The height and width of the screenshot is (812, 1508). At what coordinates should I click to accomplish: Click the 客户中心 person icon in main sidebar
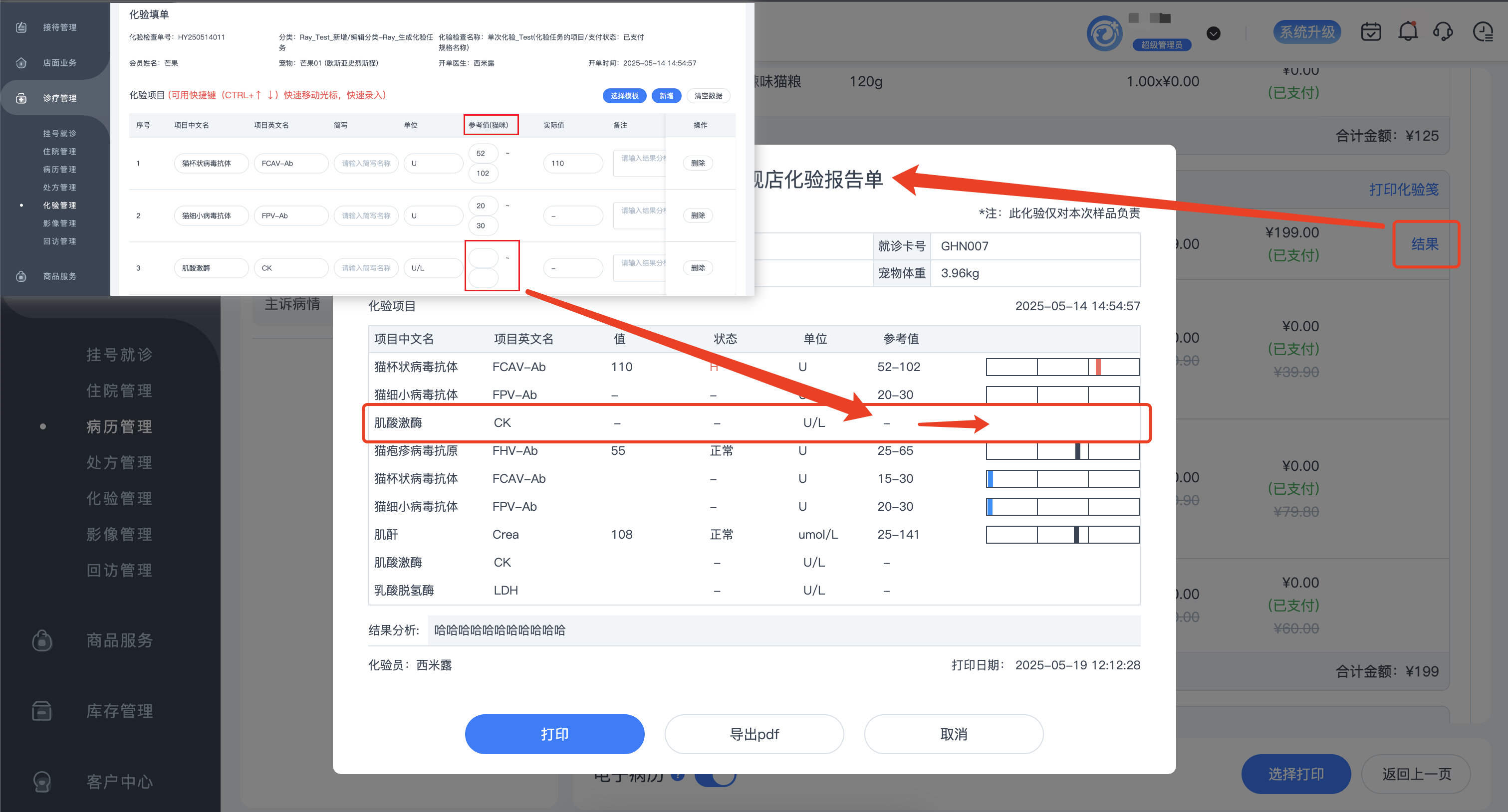(x=41, y=782)
